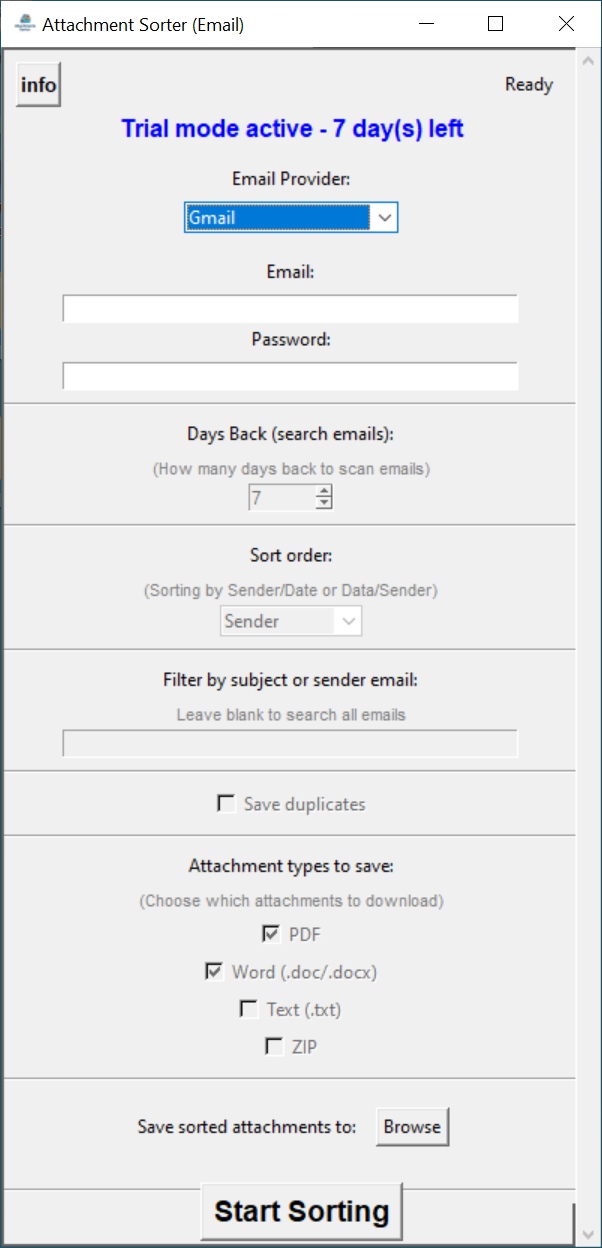Increase Days Back with up arrow
This screenshot has width=602, height=1248.
[x=323, y=490]
